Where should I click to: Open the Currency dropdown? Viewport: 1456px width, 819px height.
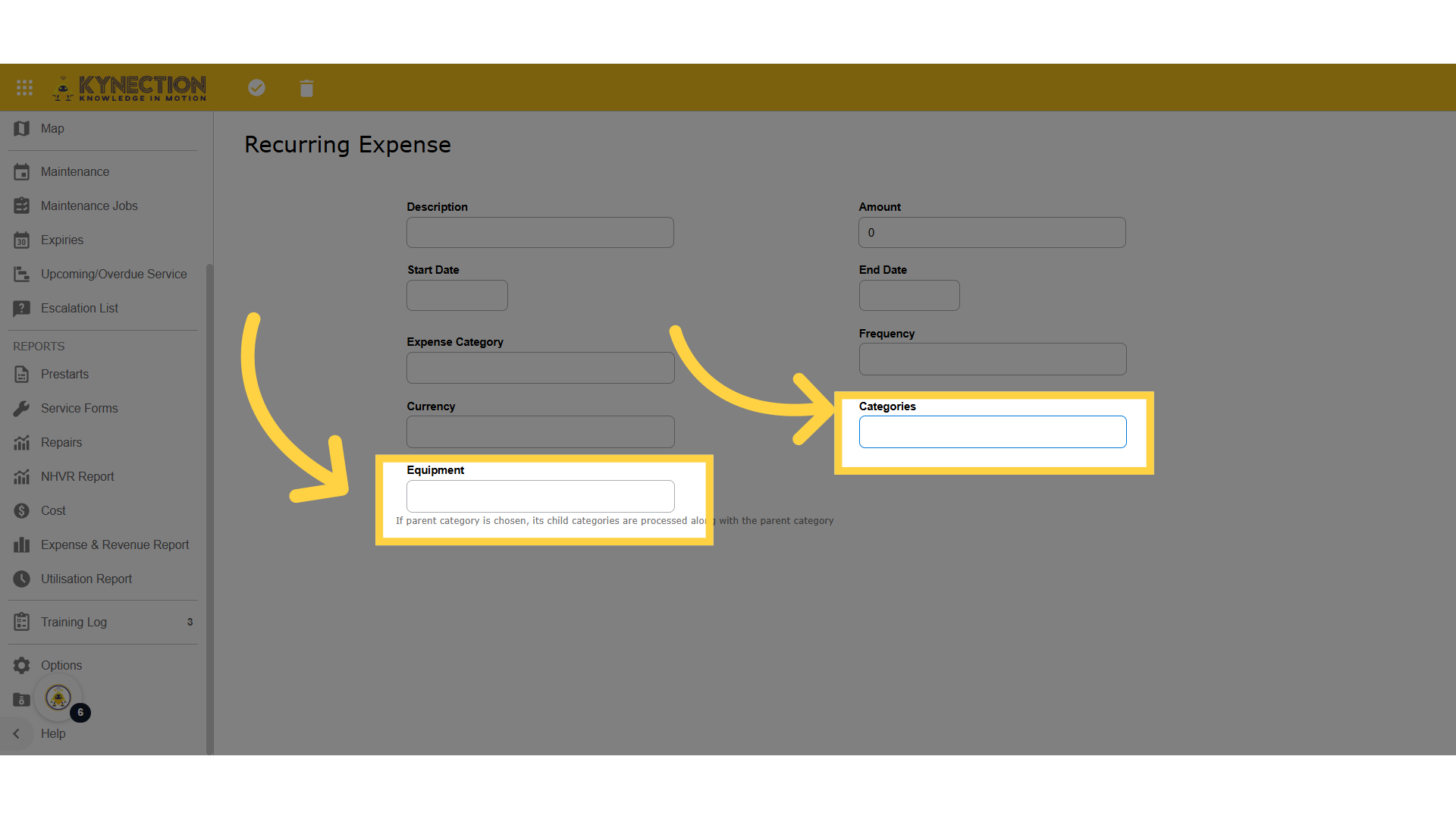pyautogui.click(x=541, y=432)
